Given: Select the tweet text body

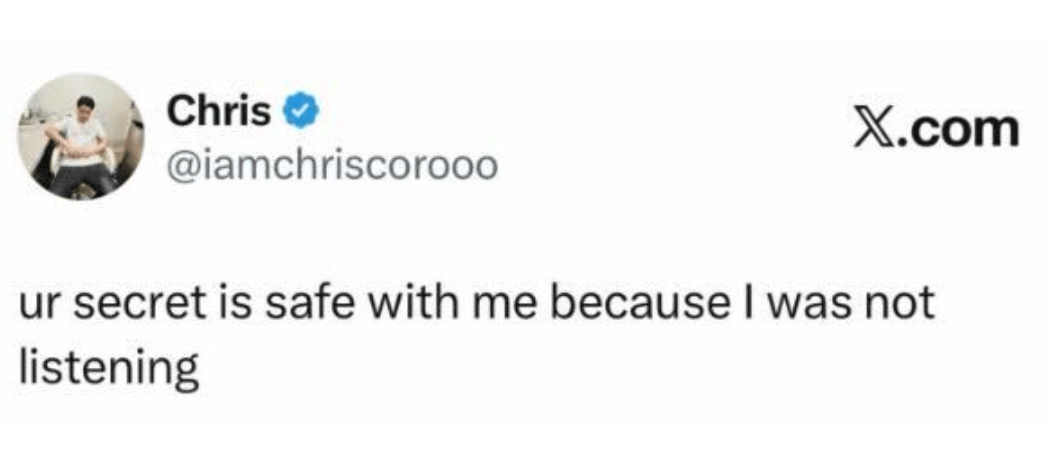Looking at the screenshot, I should tap(477, 335).
